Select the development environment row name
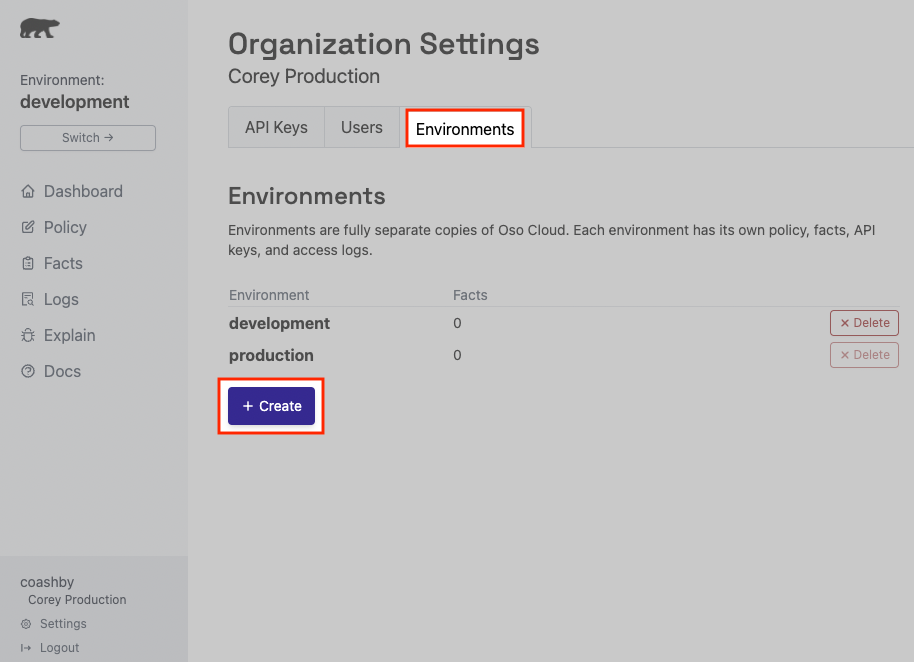The width and height of the screenshot is (914, 662). (x=279, y=323)
